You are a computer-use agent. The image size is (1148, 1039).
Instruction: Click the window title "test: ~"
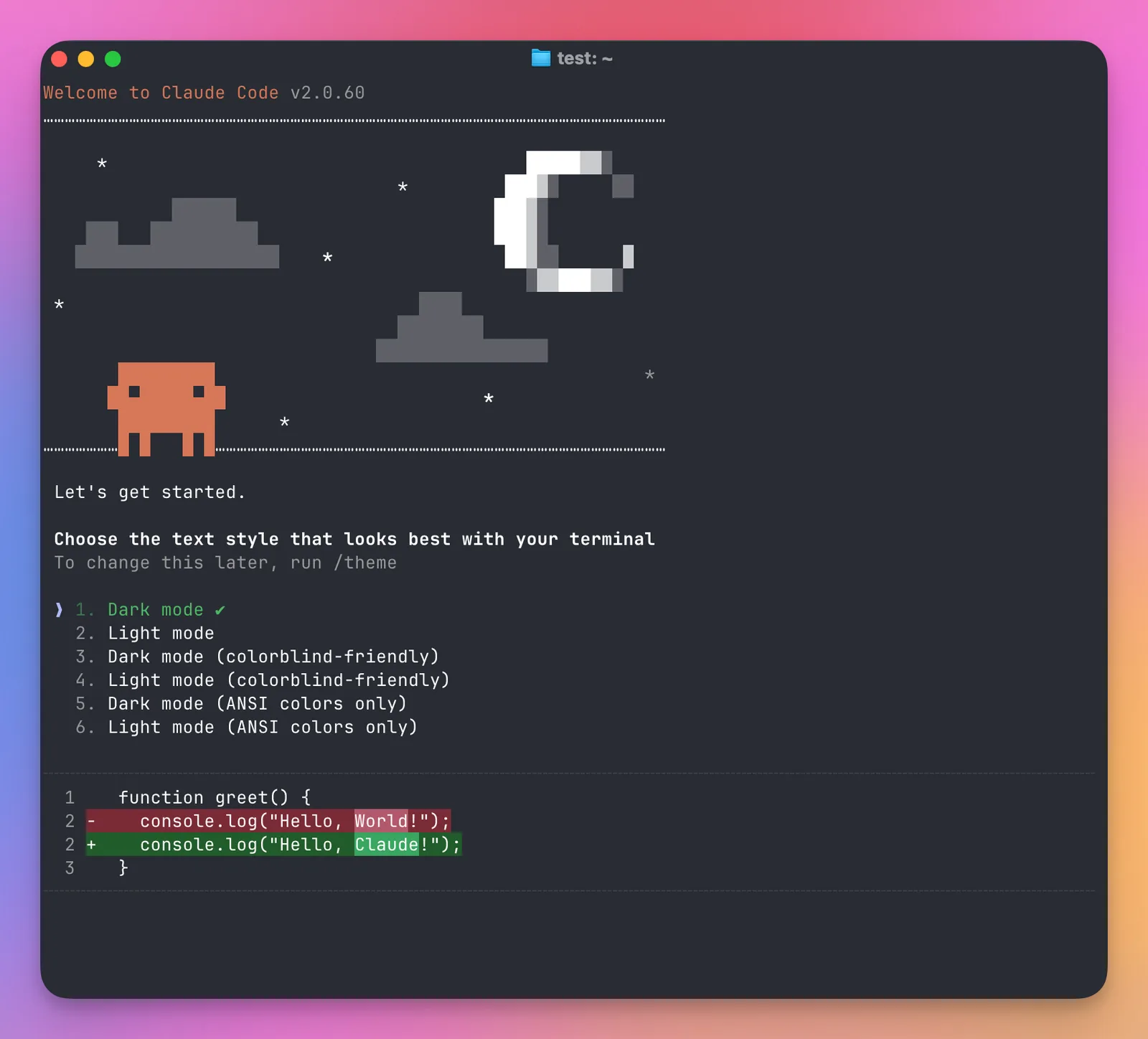pos(585,58)
